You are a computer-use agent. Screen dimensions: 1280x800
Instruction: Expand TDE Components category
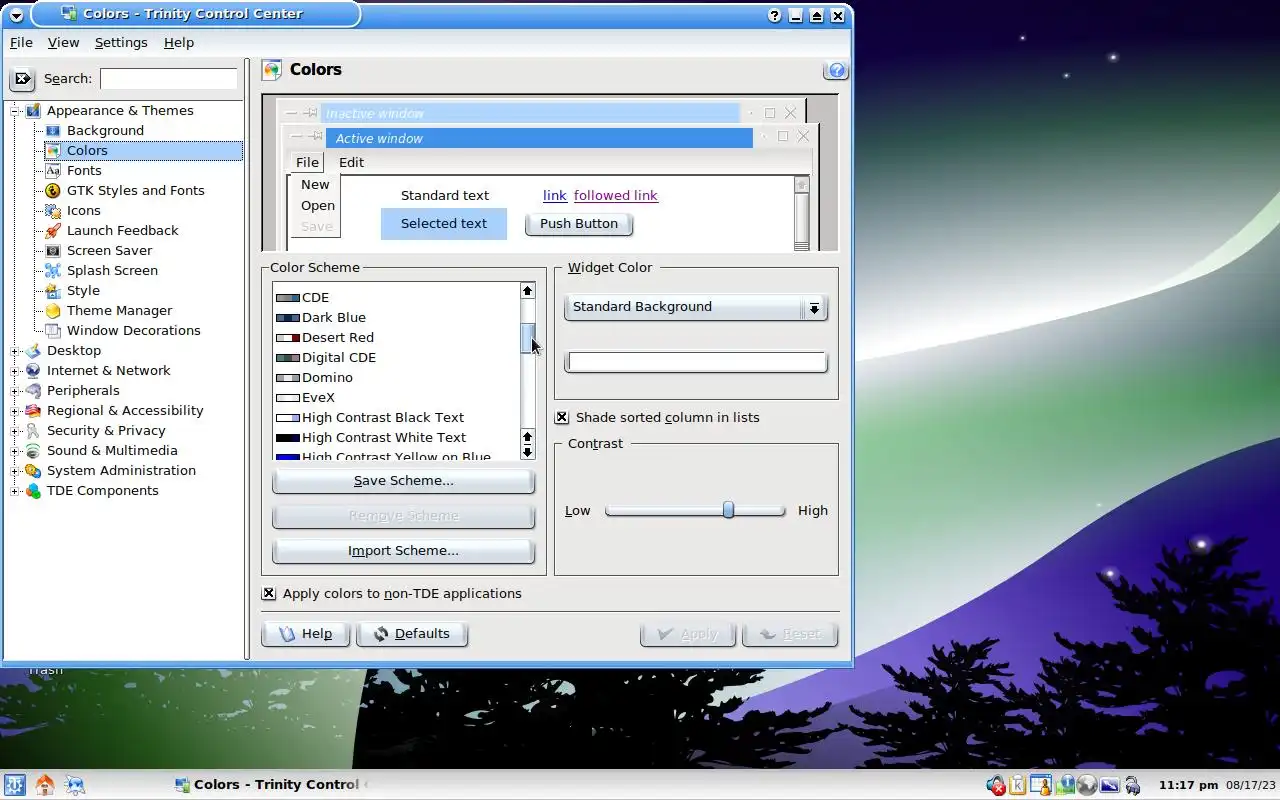[x=15, y=490]
